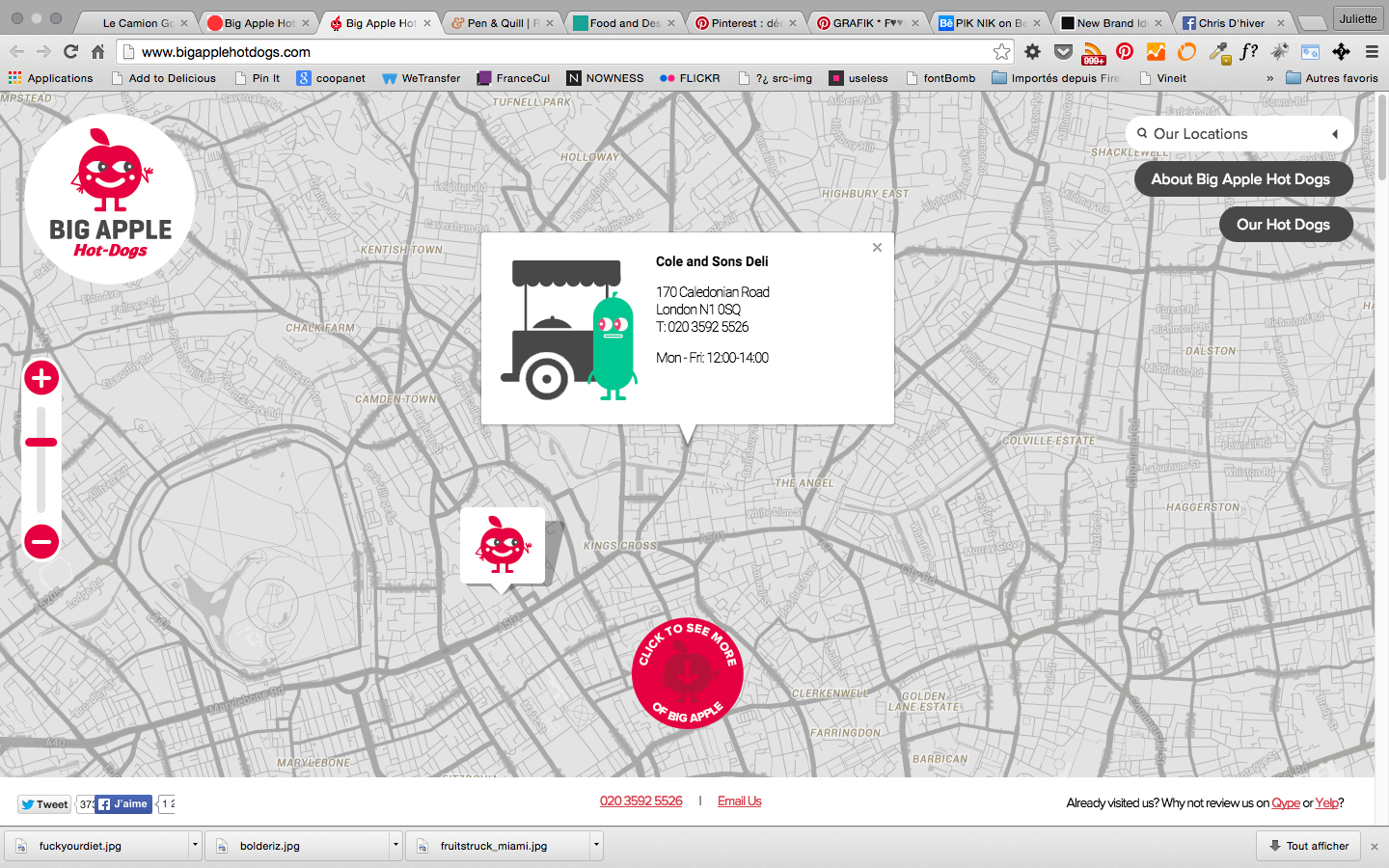
Task: Click Add to Delicious bookmark
Action: [x=163, y=78]
